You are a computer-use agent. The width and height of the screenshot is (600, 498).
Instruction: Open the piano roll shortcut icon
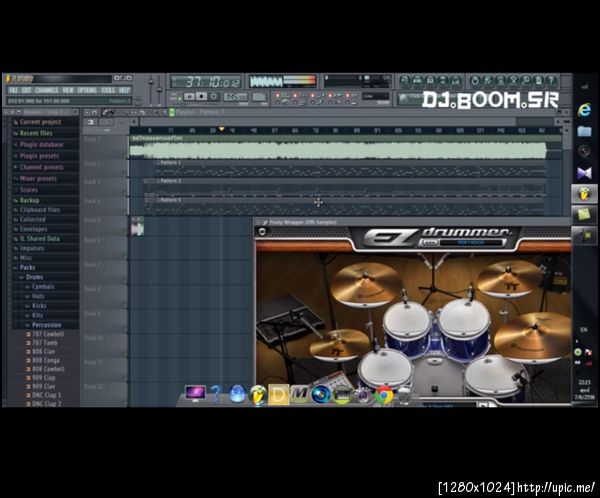[x=430, y=81]
